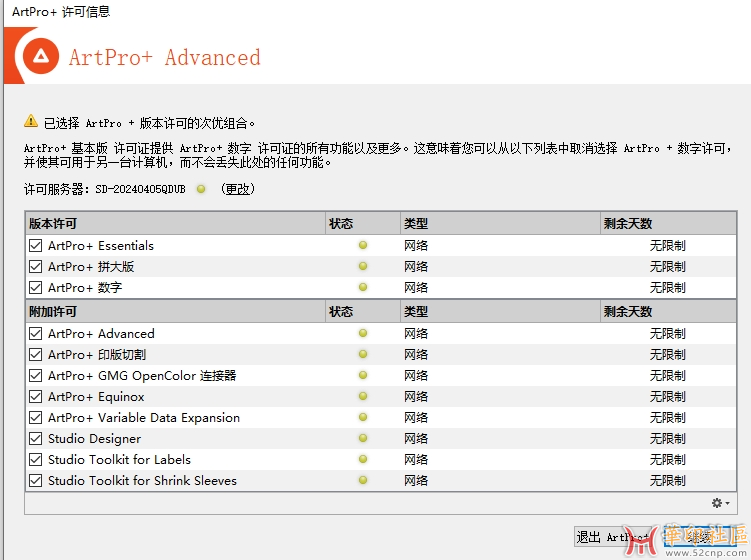751x560 pixels.
Task: Click the 附加许可 column header
Action: [175, 312]
